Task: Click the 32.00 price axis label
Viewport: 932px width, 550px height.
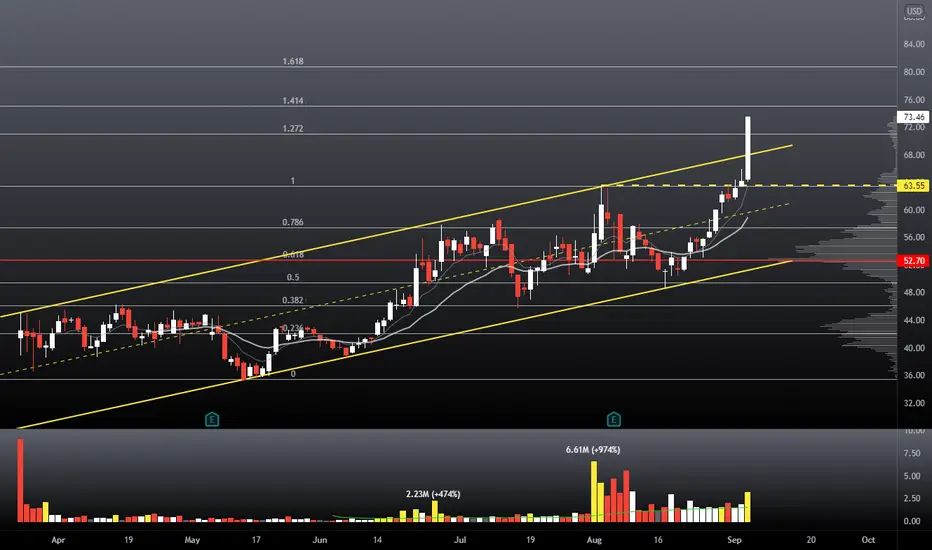Action: 914,403
